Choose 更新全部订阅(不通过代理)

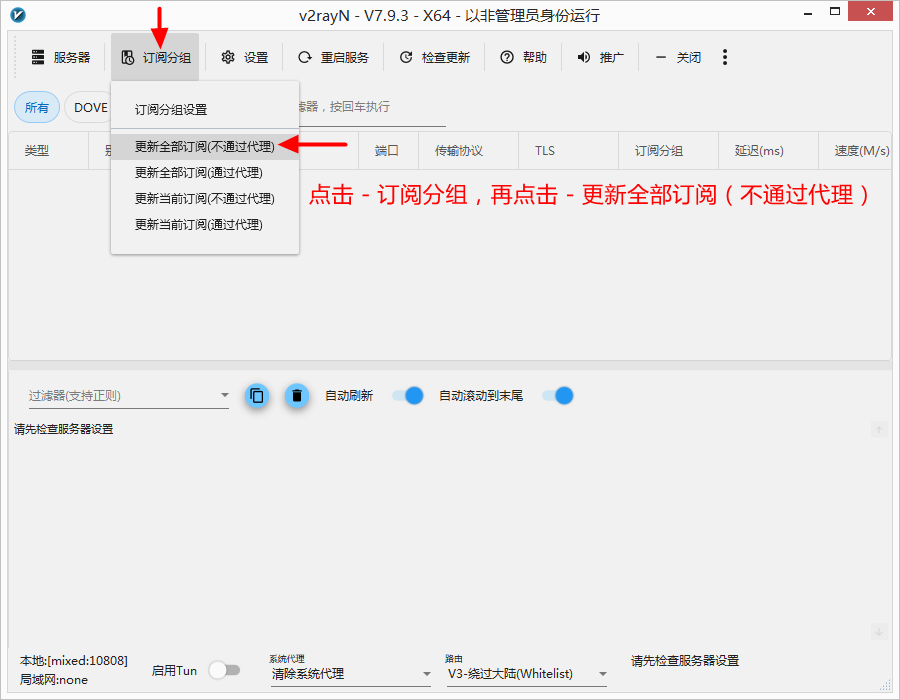pos(205,147)
